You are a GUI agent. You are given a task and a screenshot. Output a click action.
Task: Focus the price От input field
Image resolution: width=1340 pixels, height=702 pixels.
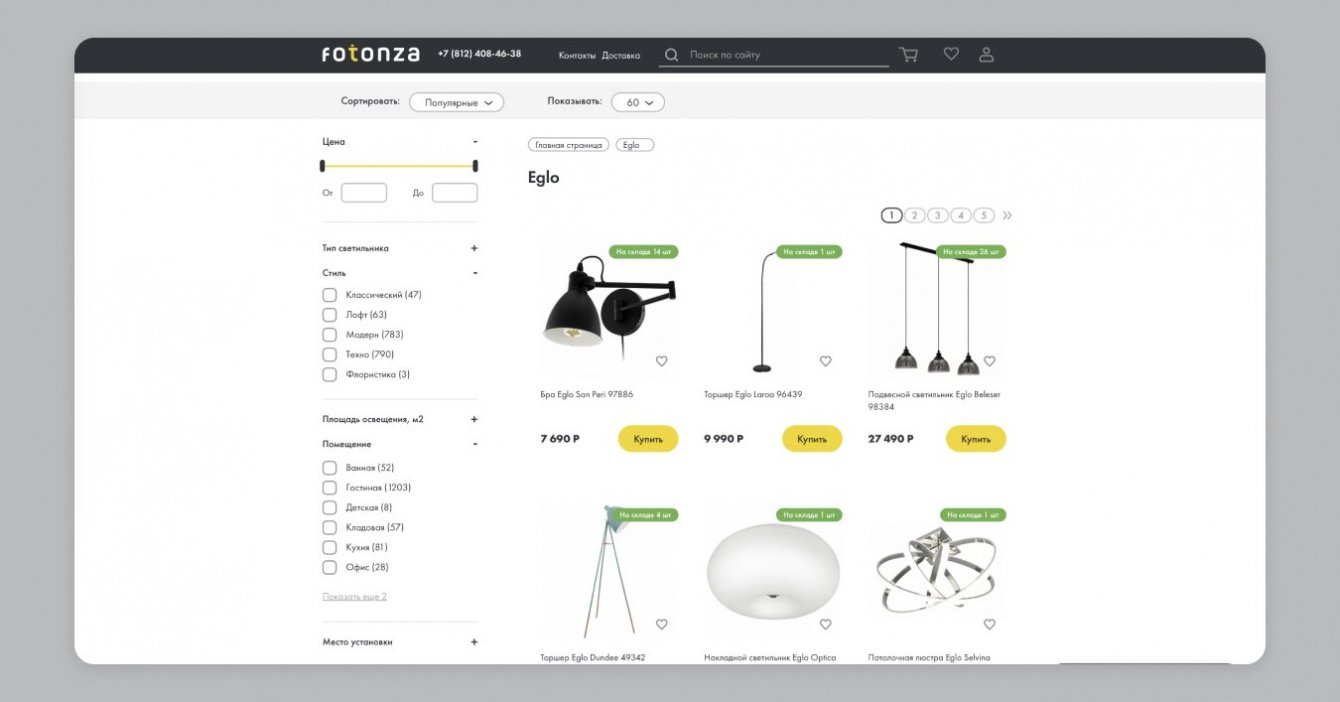364,193
